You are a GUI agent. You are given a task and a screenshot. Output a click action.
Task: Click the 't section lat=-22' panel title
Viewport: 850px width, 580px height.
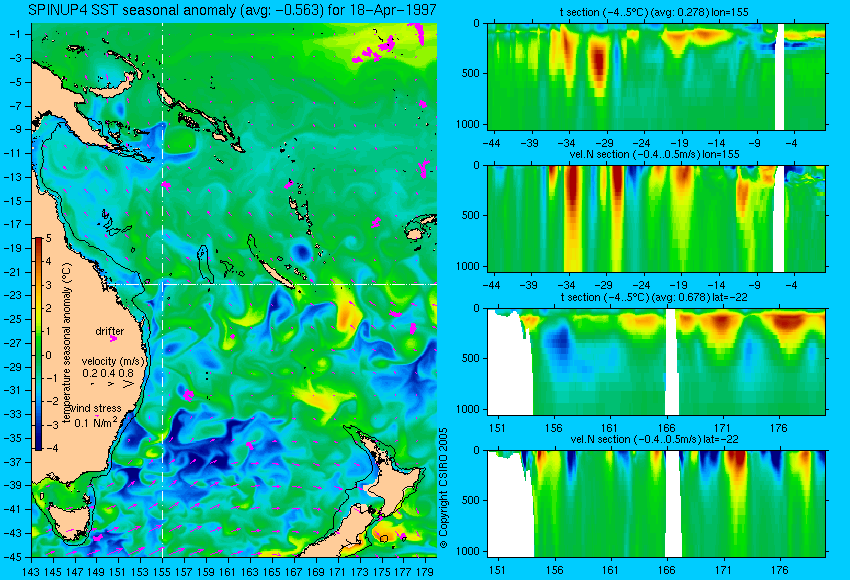655,297
